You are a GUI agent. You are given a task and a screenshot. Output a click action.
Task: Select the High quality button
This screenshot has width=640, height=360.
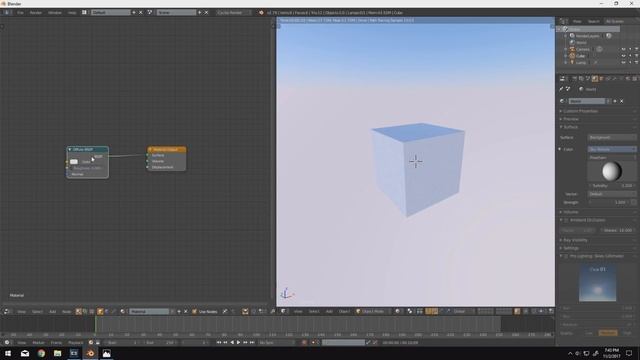click(x=627, y=333)
